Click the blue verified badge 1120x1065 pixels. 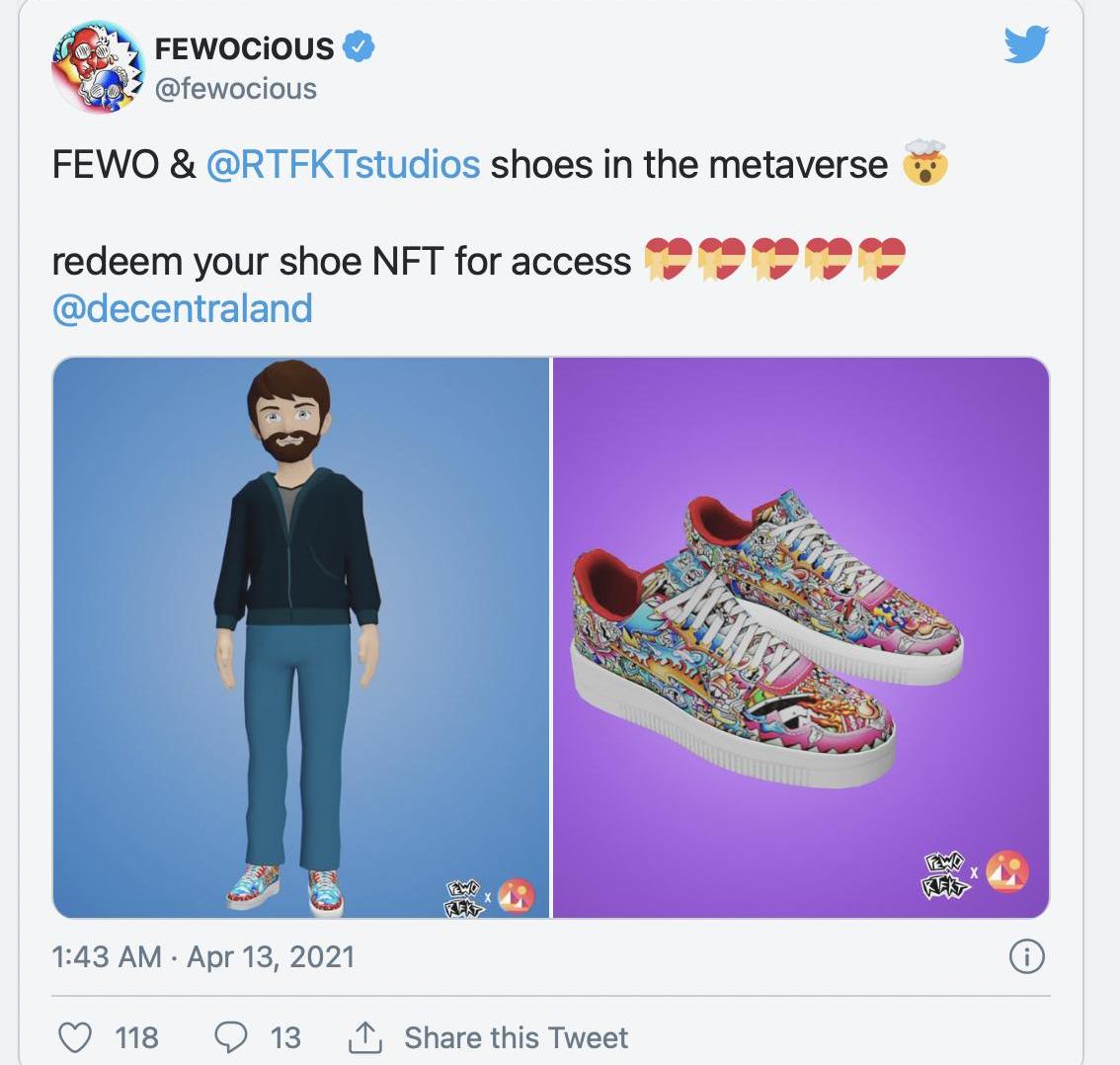(x=358, y=47)
